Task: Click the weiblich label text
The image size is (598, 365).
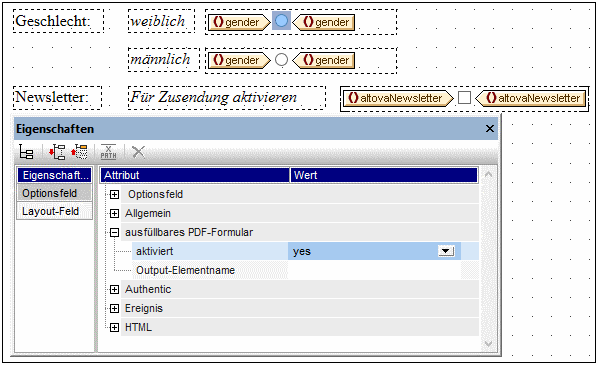Action: (x=158, y=21)
